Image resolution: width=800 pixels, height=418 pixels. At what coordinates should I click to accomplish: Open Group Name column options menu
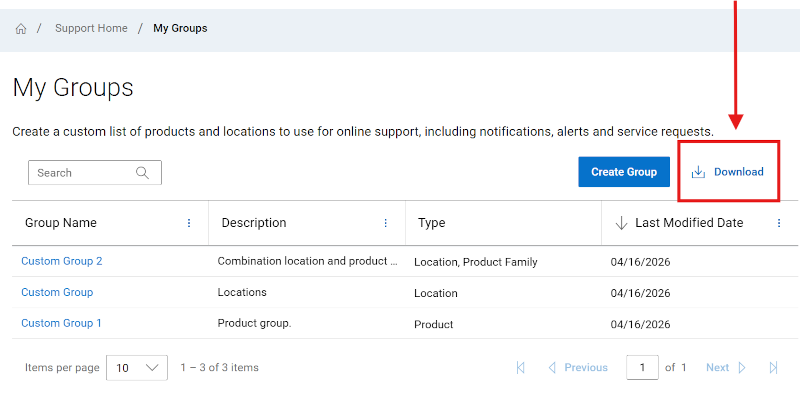(x=189, y=223)
